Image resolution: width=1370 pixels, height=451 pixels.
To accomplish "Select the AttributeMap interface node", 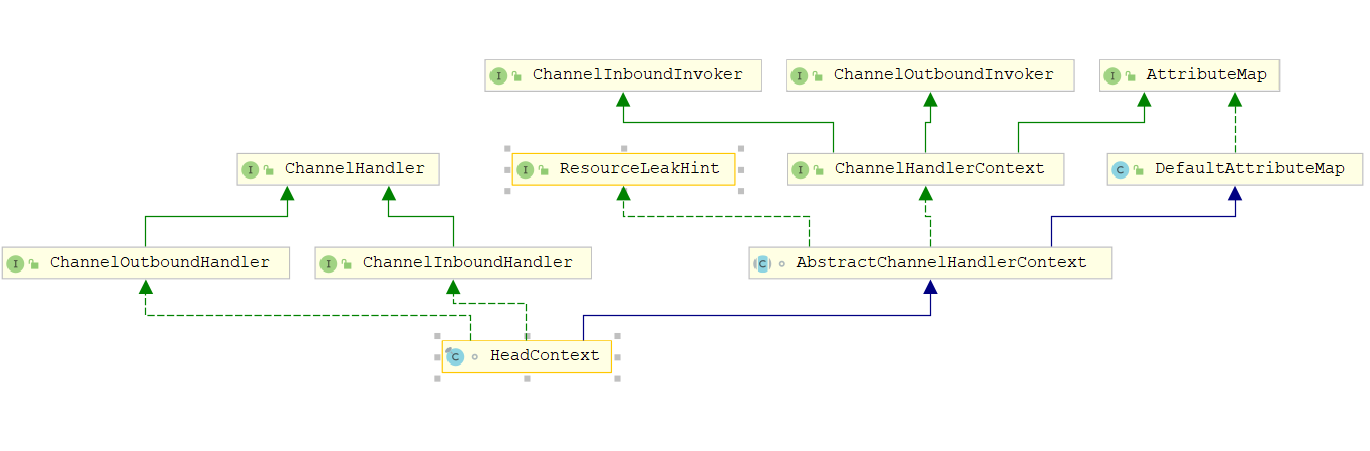I will (1189, 75).
